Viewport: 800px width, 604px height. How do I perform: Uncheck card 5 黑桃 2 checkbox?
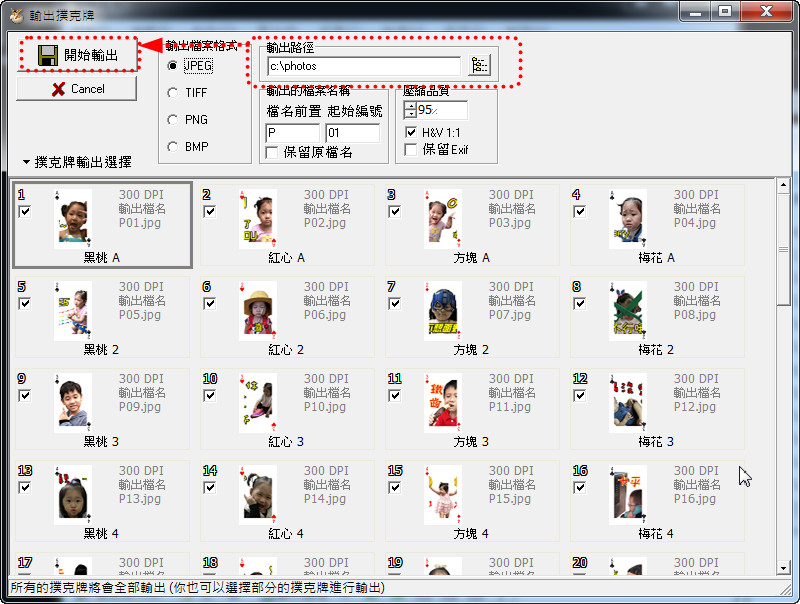pos(24,304)
